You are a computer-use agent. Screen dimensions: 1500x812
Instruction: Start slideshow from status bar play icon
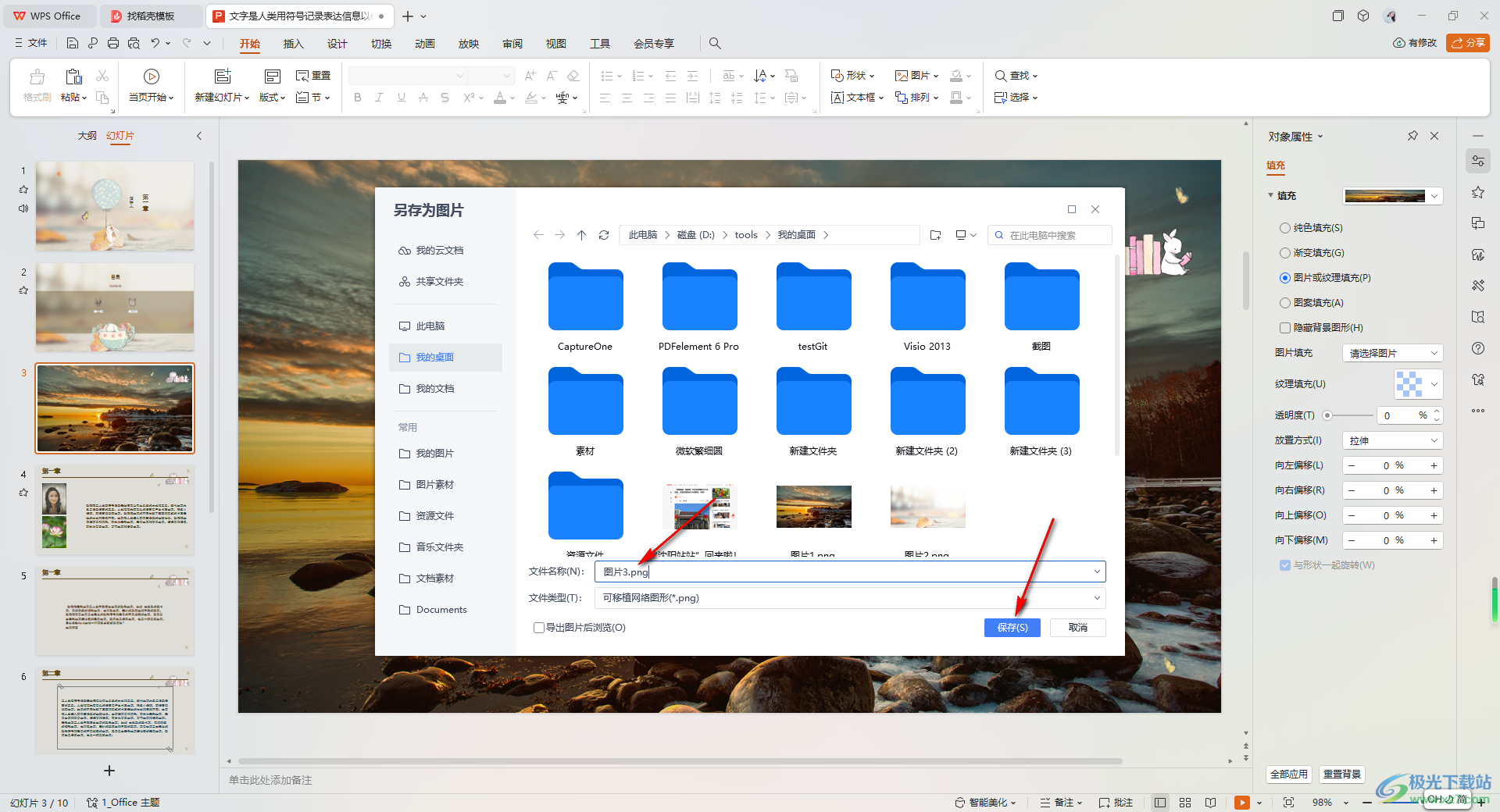pos(1242,803)
